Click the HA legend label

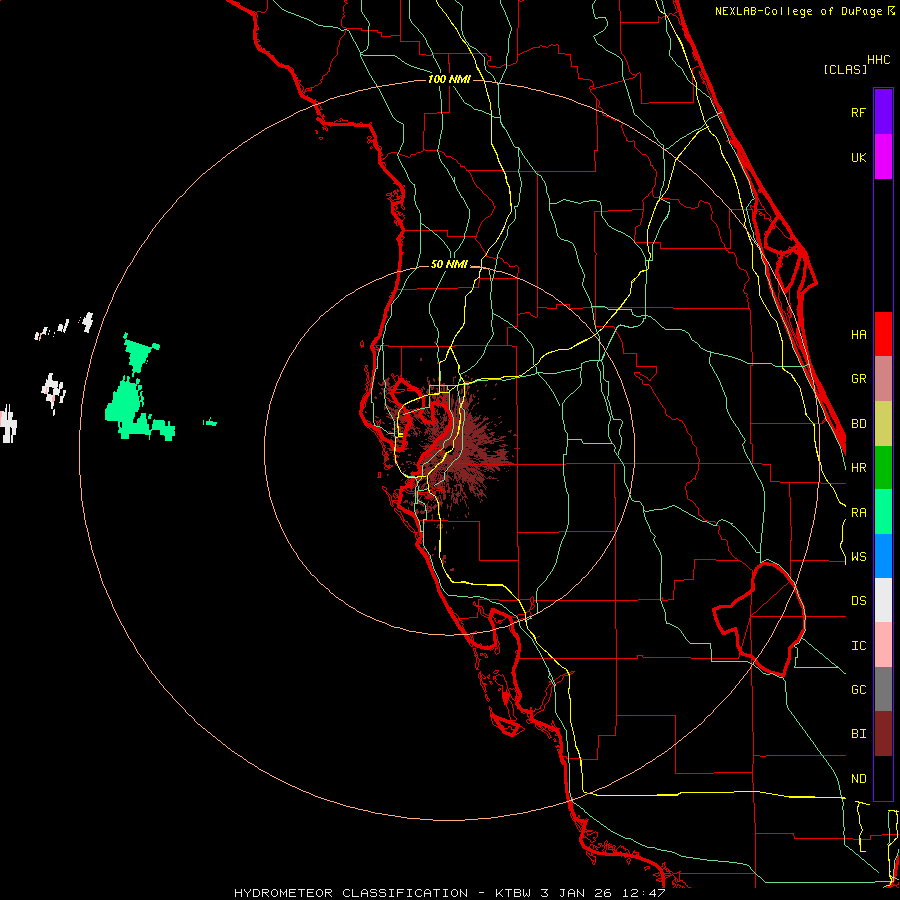859,334
